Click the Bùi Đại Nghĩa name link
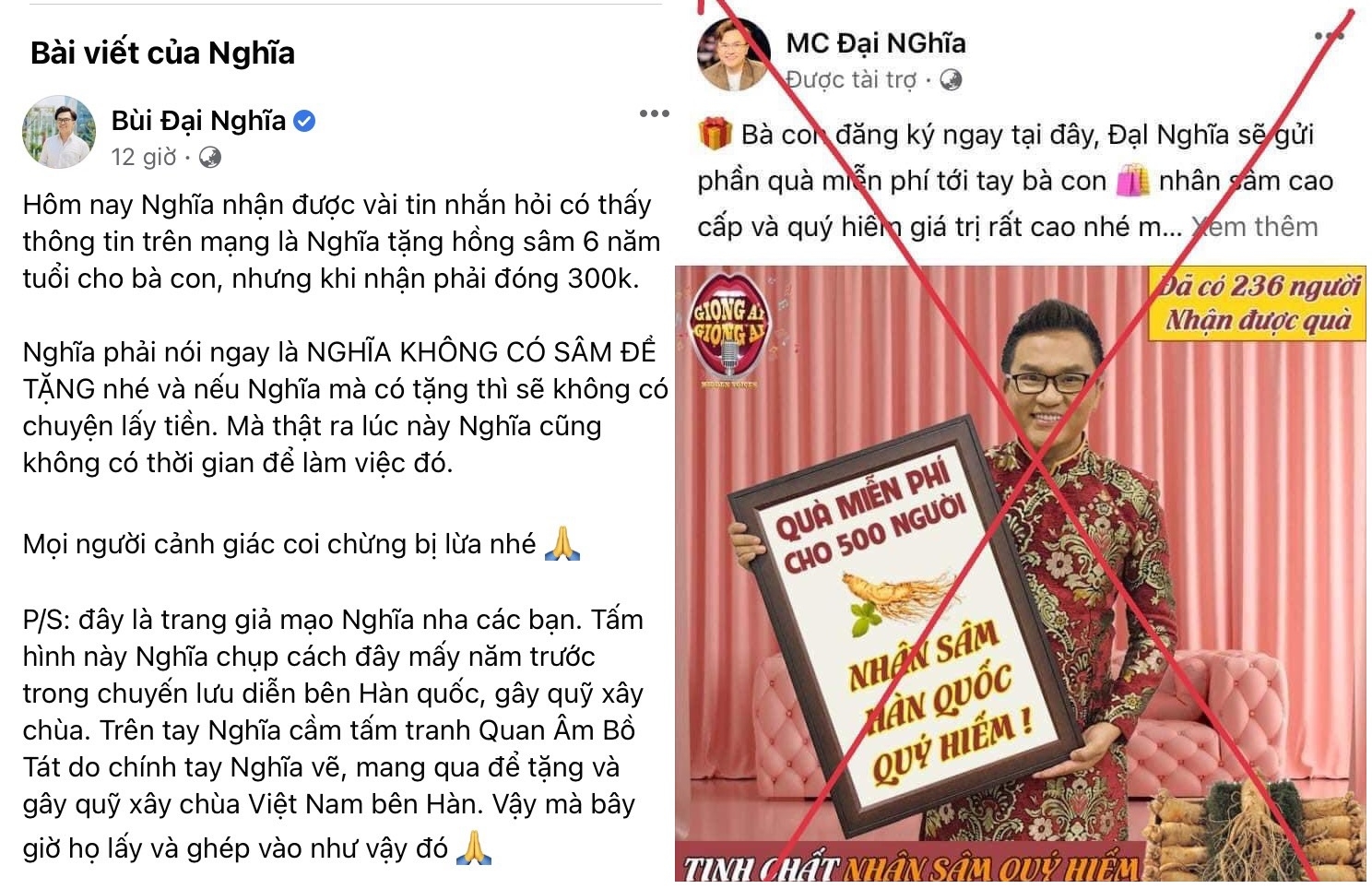Screen dimensions: 1372x889 [x=198, y=121]
